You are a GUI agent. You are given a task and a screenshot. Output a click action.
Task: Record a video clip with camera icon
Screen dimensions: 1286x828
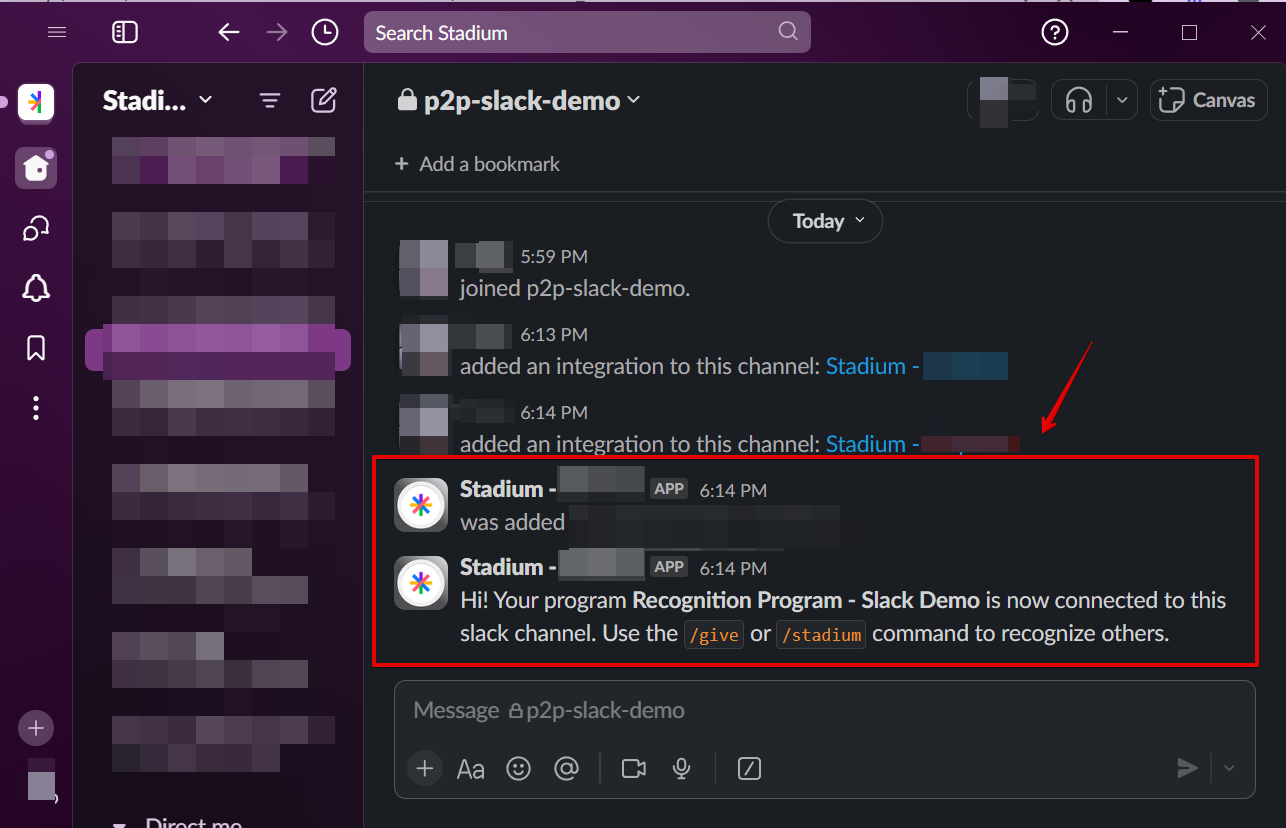634,768
